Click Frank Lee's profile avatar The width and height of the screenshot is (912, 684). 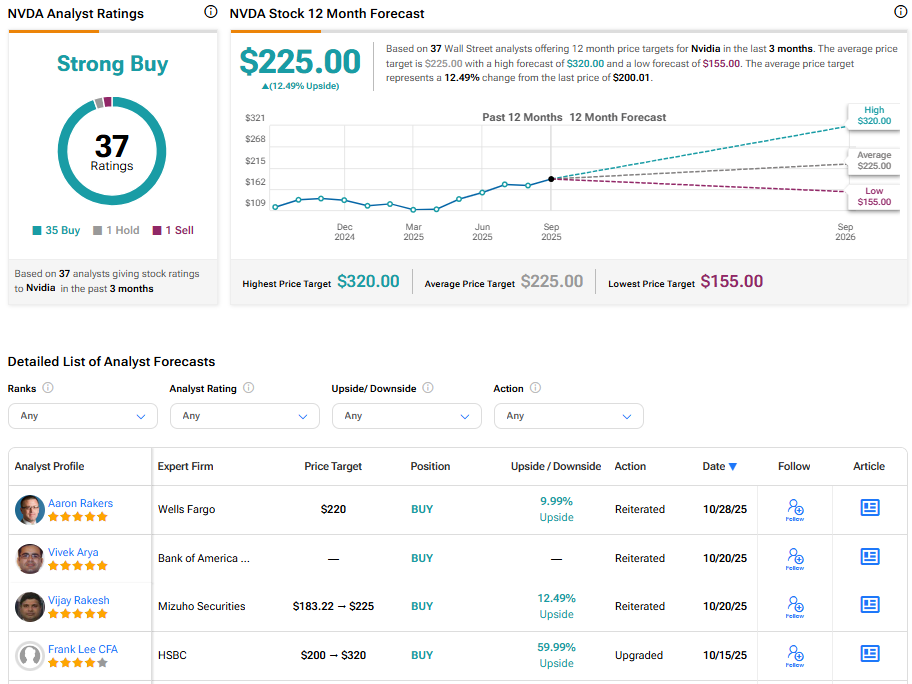tap(30, 656)
